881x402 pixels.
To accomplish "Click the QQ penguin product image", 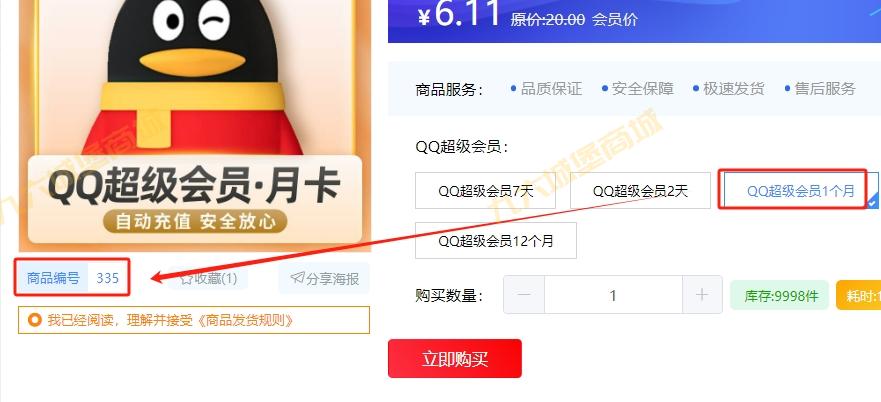I will pyautogui.click(x=194, y=125).
